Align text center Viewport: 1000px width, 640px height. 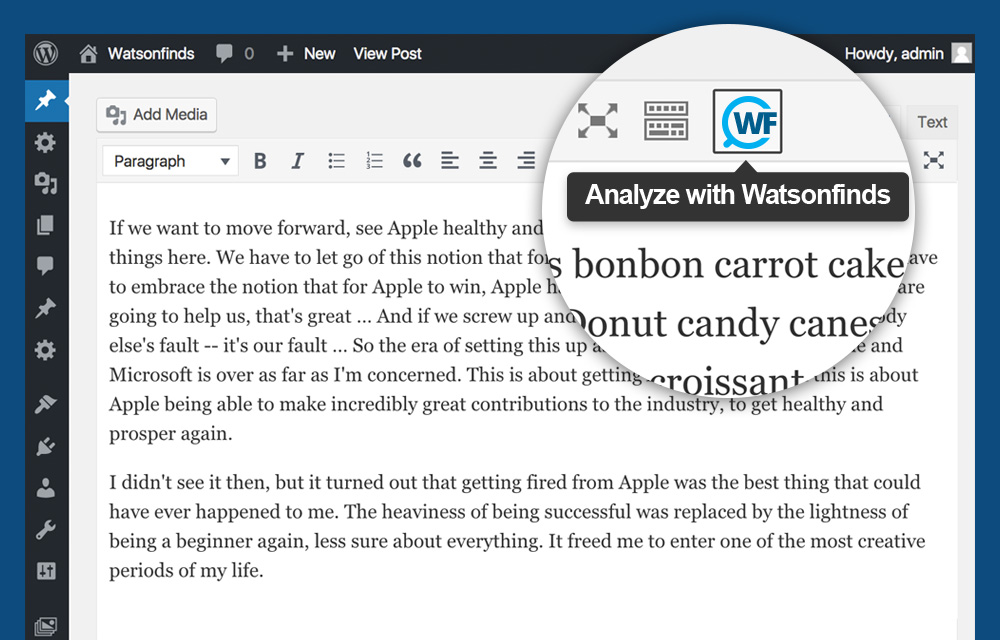(488, 161)
